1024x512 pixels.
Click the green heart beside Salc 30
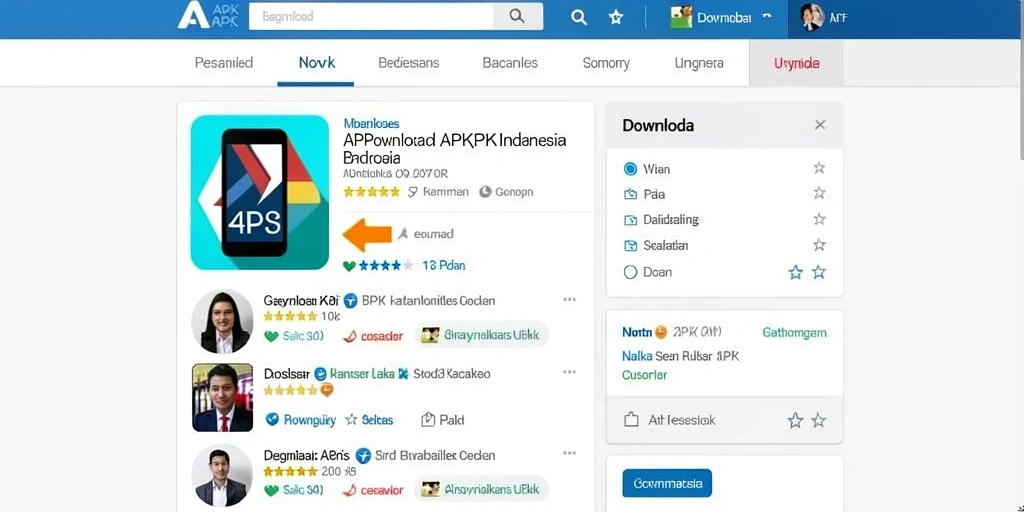click(x=271, y=336)
